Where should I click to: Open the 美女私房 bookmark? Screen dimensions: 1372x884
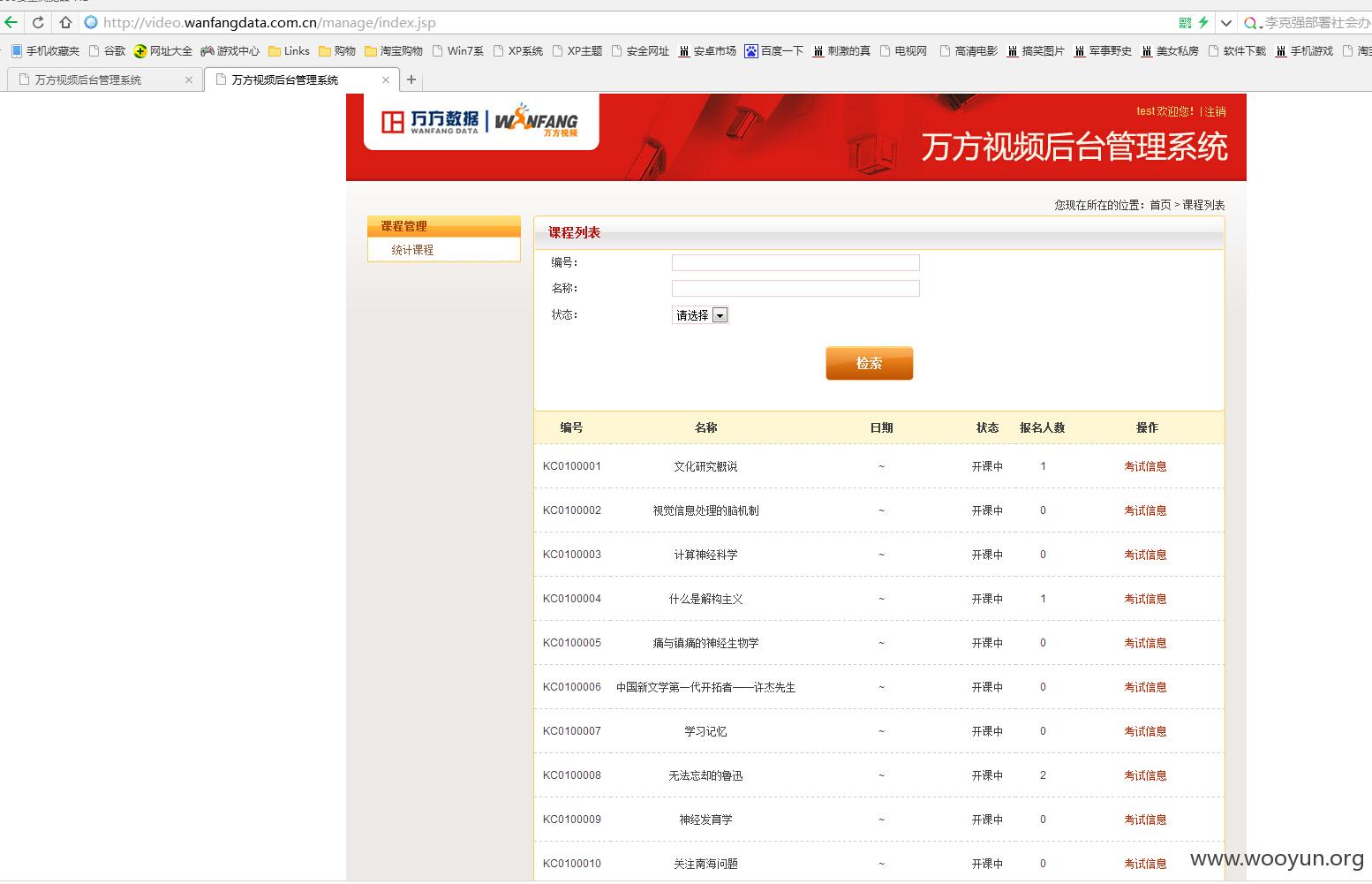(1170, 51)
